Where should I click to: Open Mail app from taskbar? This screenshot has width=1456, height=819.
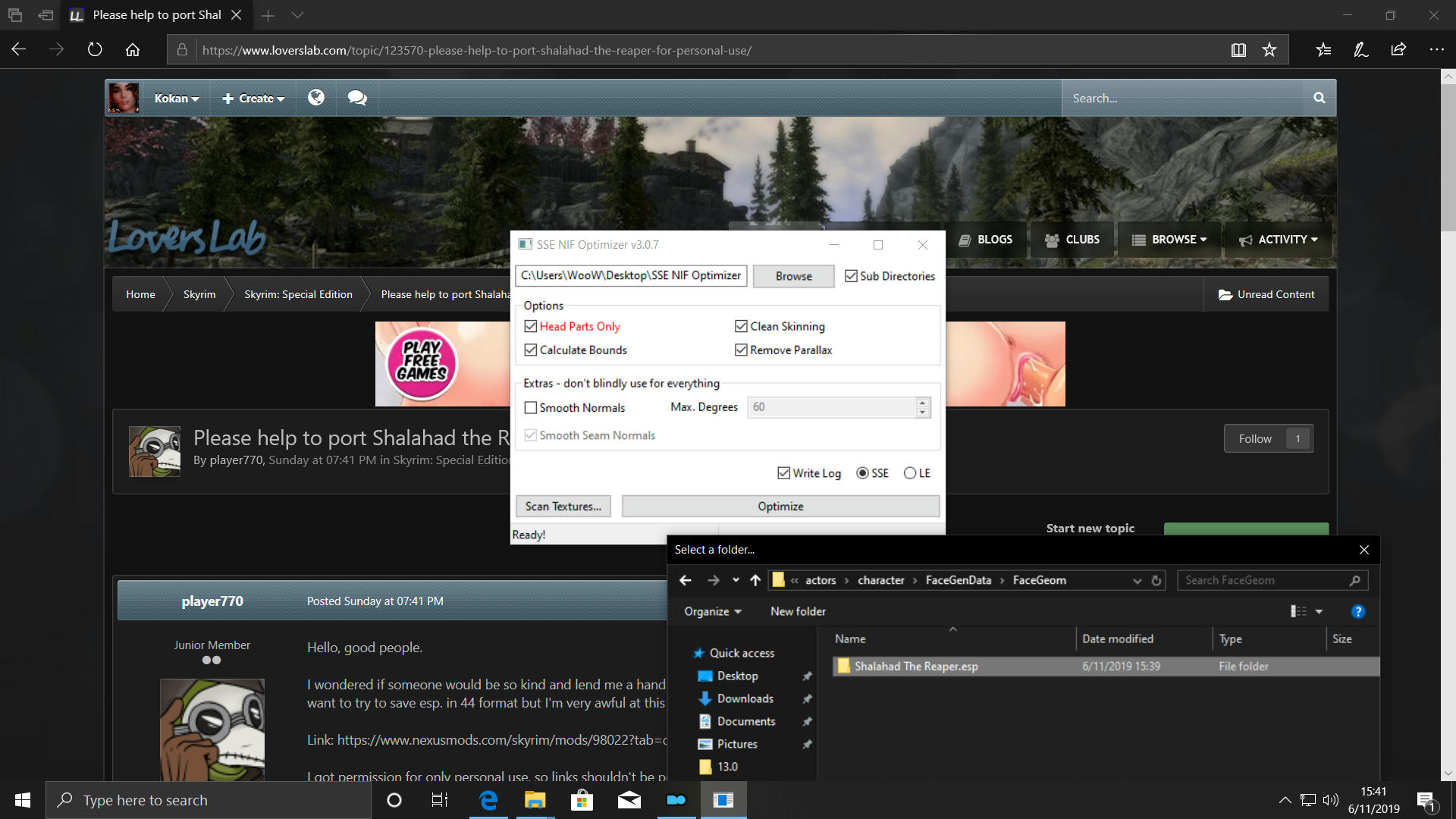click(629, 800)
